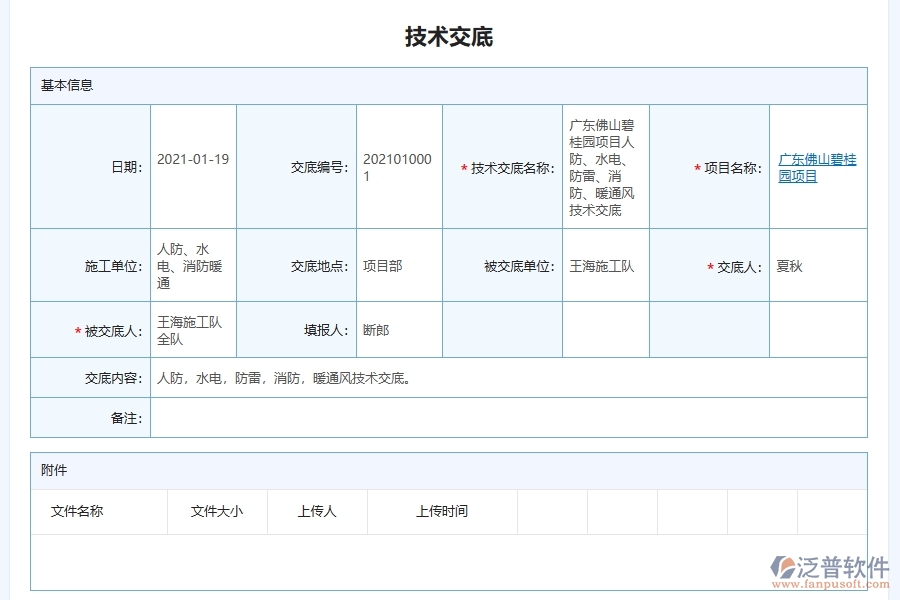
Task: Open the 广东佛山碧桂园项目 project link
Action: point(817,167)
